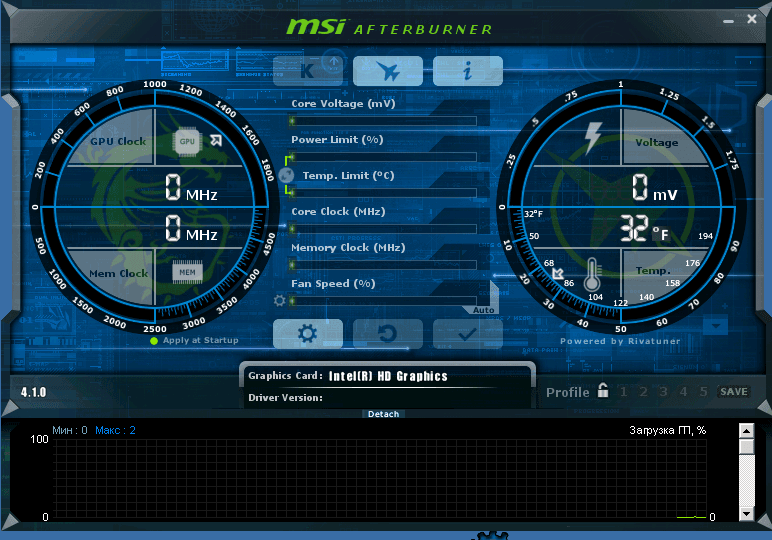
Task: Adjust the Power Limit slider
Action: click(383, 157)
